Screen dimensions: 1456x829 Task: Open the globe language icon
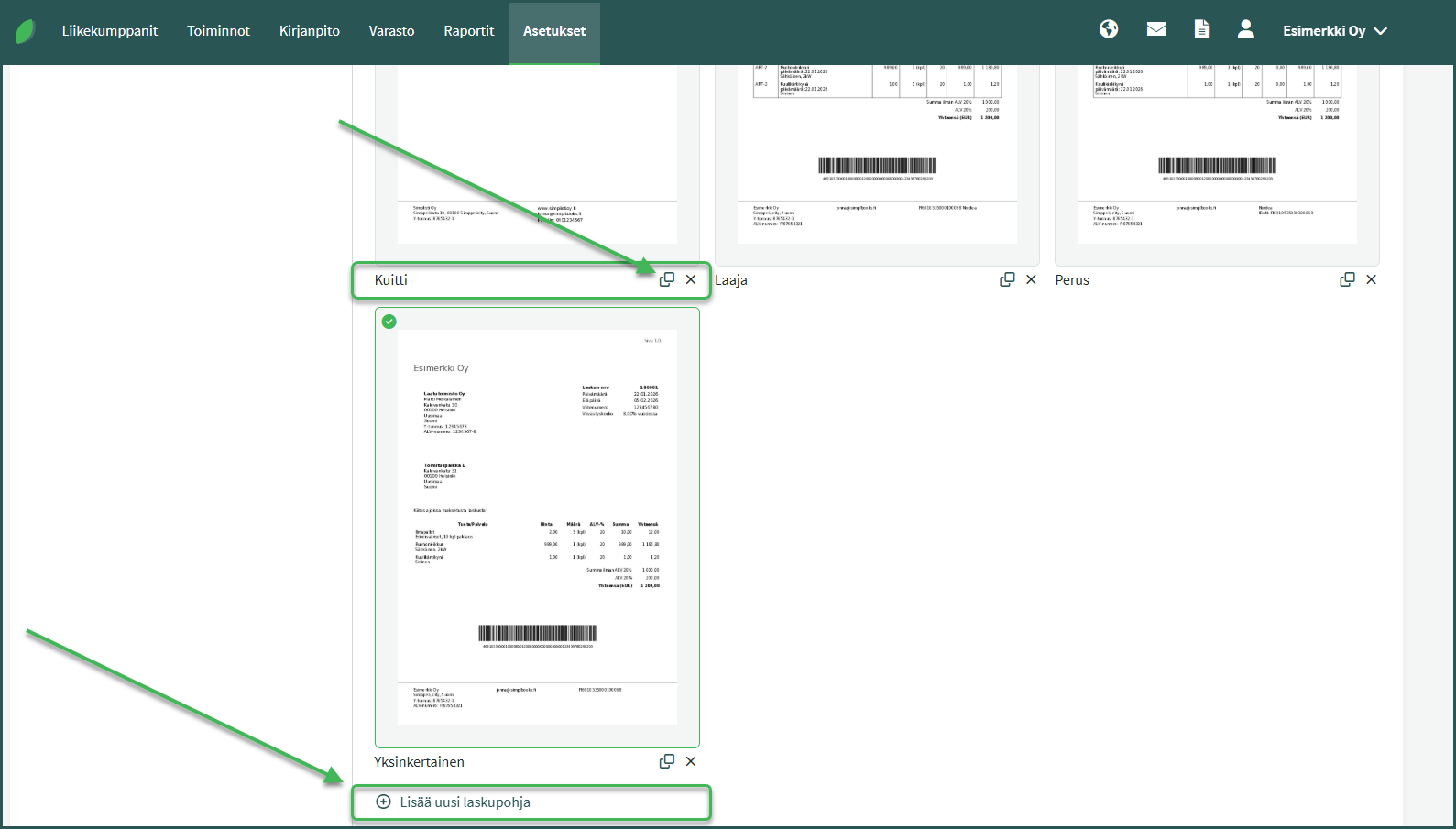[x=1109, y=29]
